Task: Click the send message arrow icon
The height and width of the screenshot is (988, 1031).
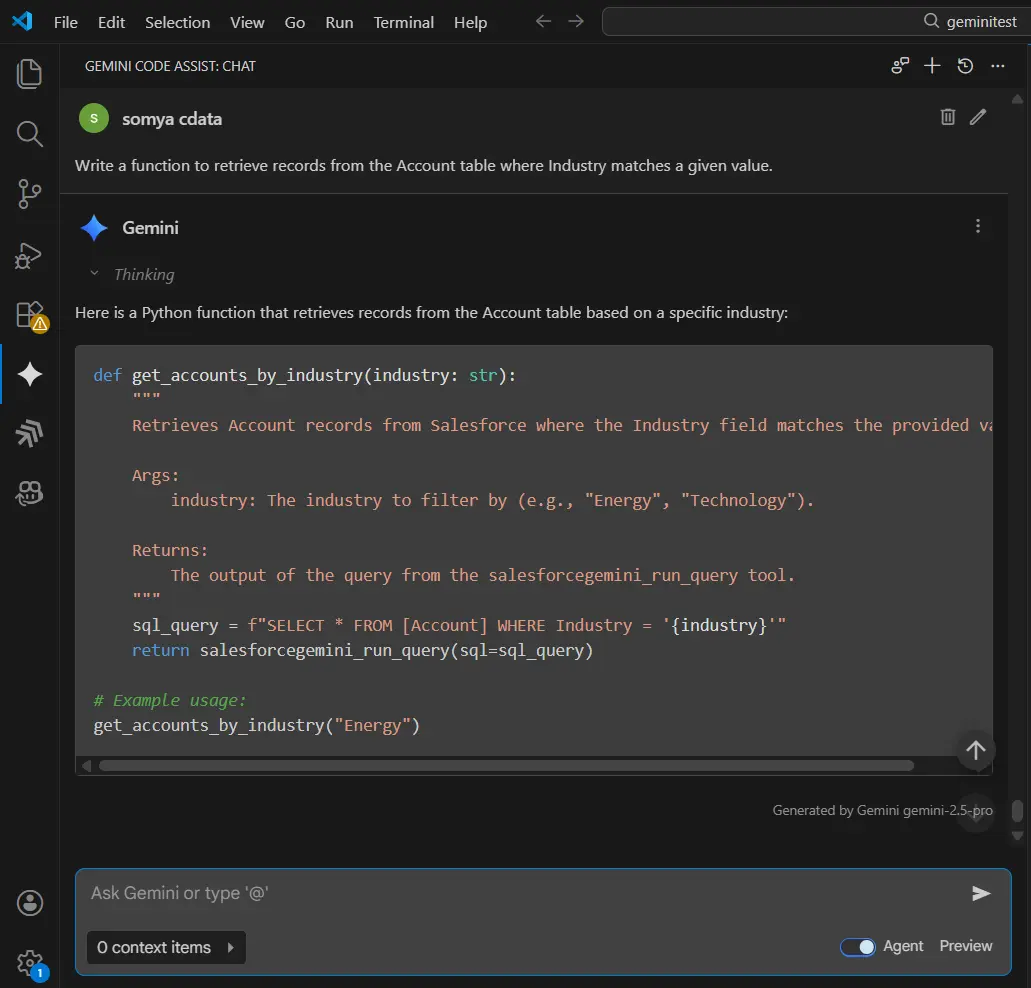Action: pyautogui.click(x=981, y=893)
